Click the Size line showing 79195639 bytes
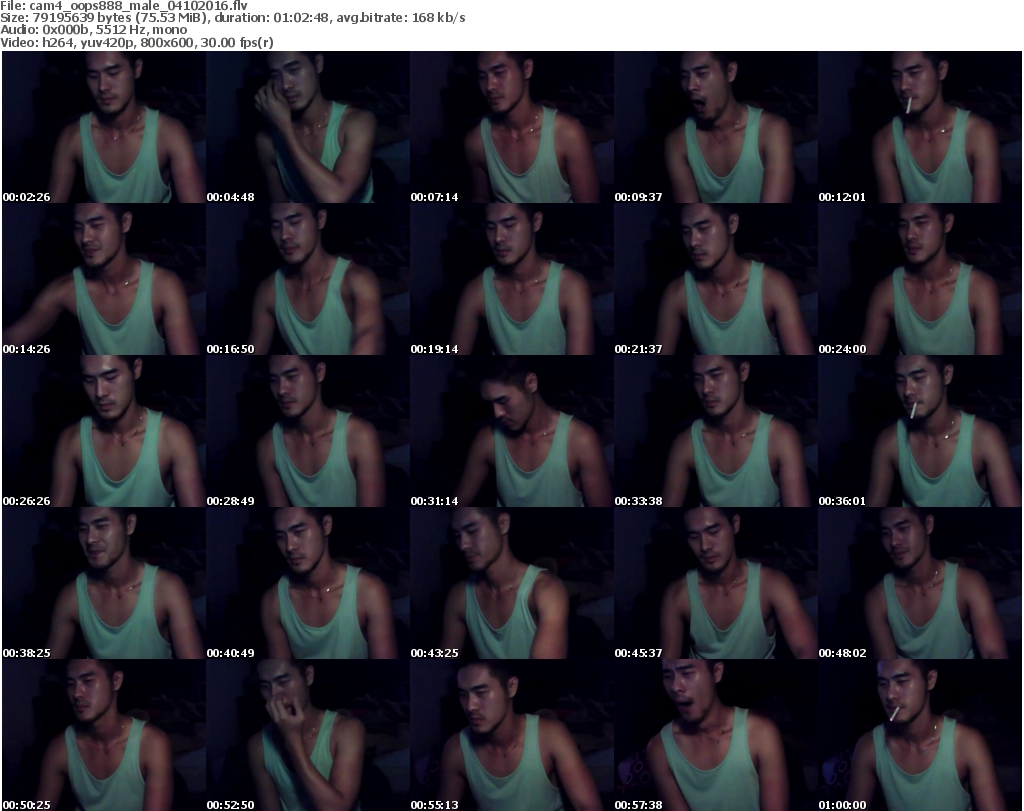This screenshot has height=811, width=1024. [232, 18]
